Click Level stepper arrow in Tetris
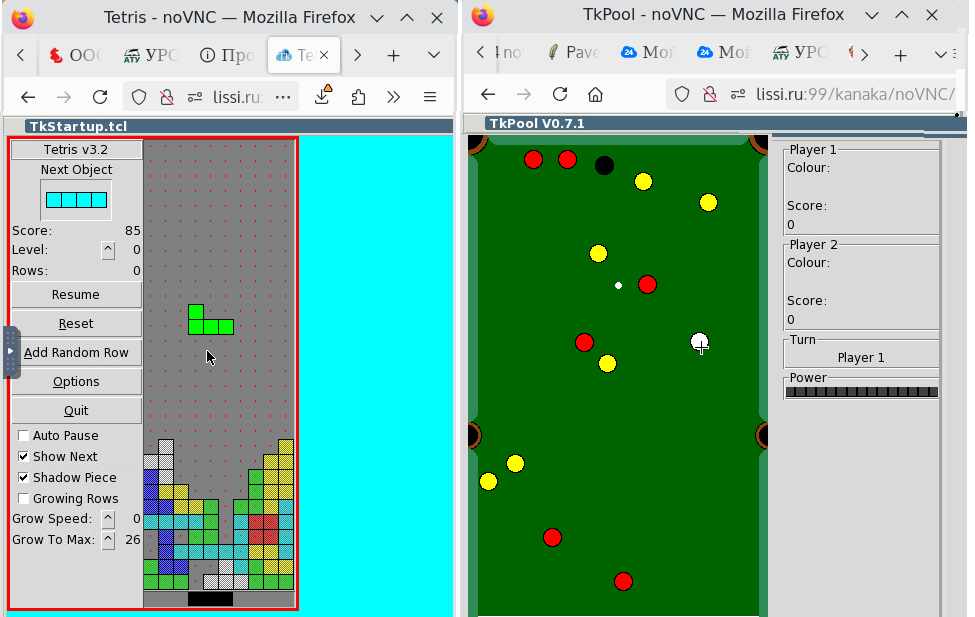The image size is (975, 617). pyautogui.click(x=108, y=250)
